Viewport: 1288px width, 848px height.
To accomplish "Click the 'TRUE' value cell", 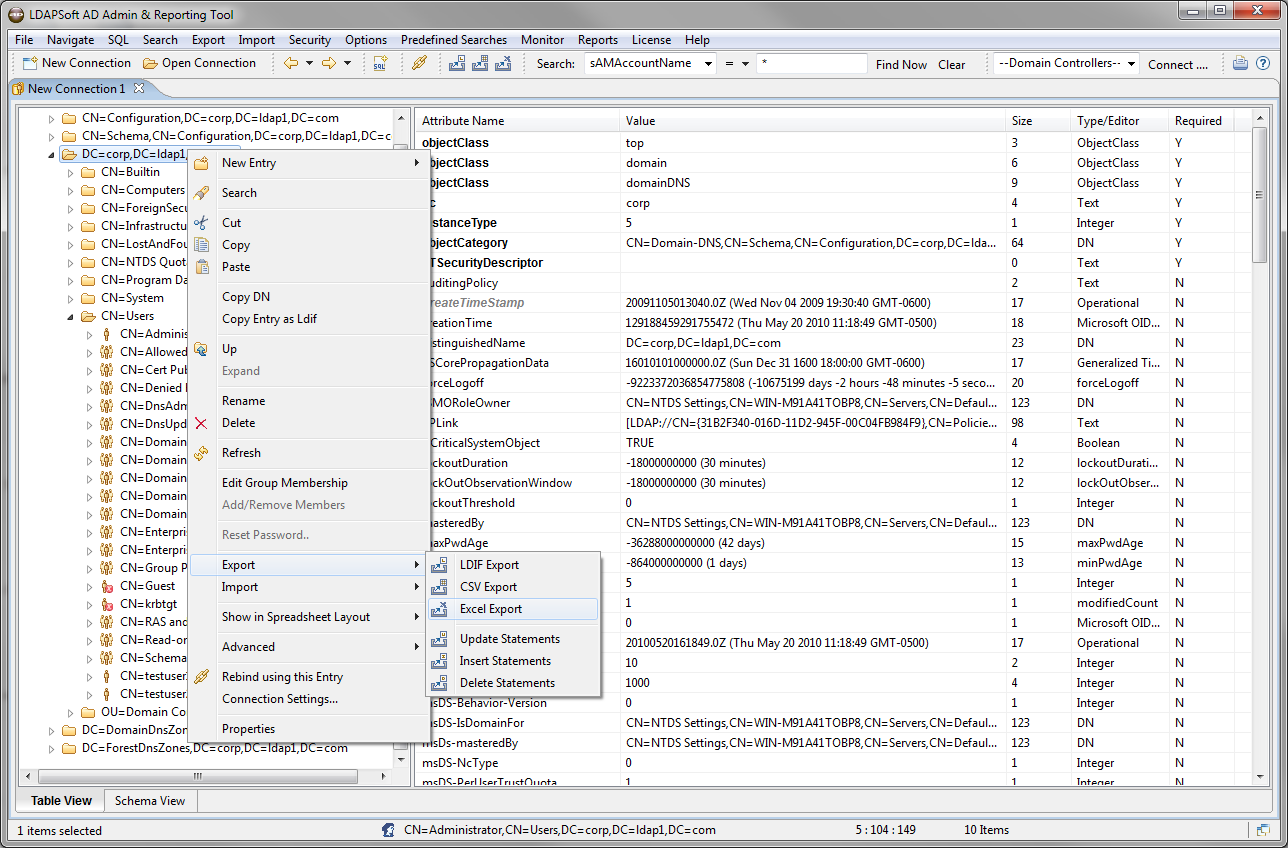I will click(x=640, y=443).
